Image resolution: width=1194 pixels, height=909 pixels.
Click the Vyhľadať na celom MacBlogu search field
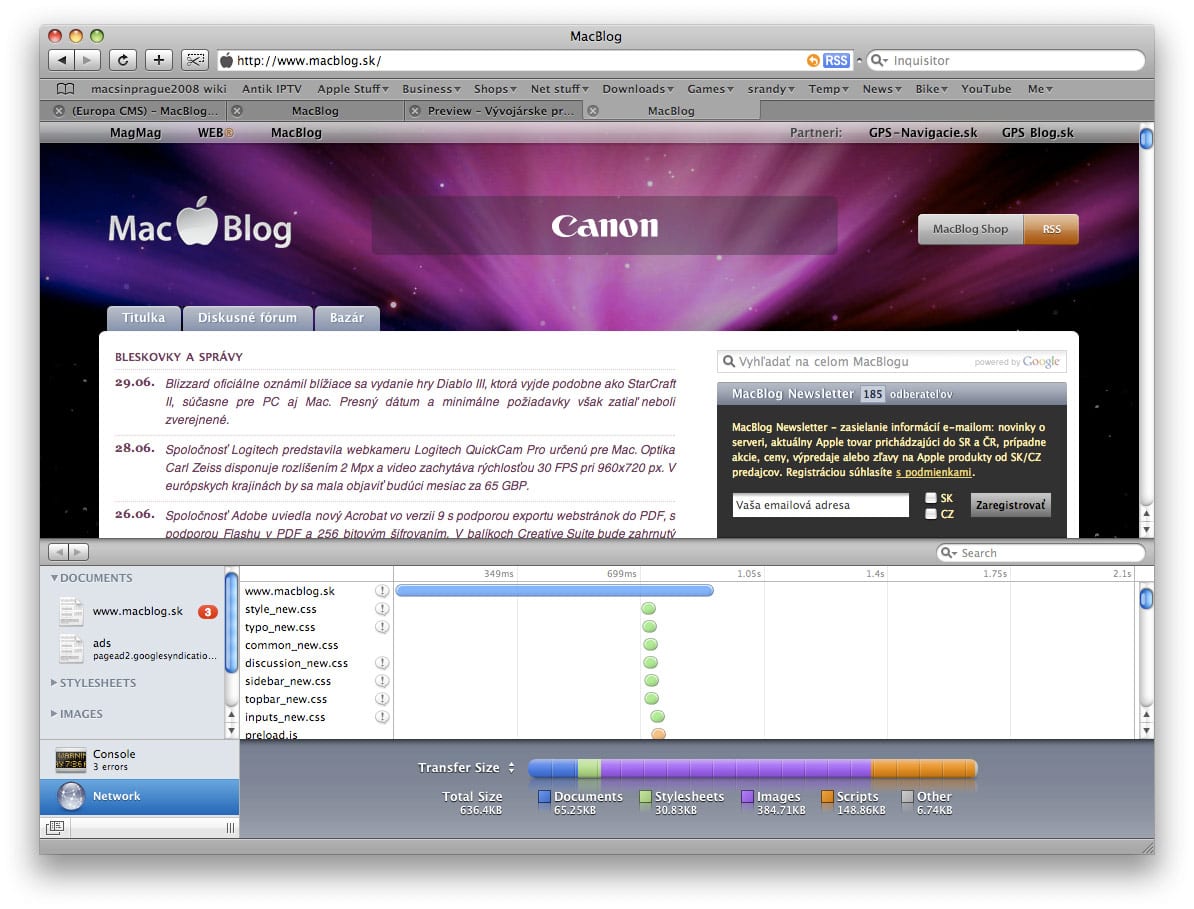pyautogui.click(x=891, y=362)
